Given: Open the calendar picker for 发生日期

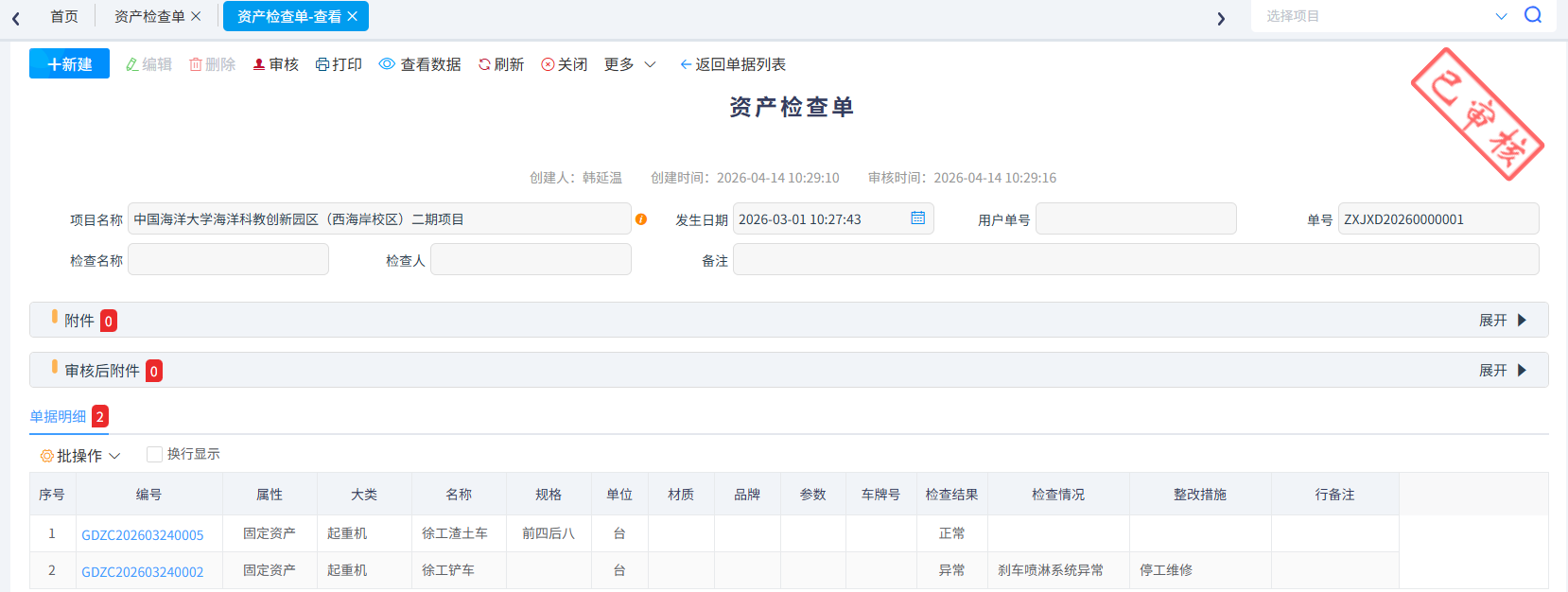Looking at the screenshot, I should point(917,218).
